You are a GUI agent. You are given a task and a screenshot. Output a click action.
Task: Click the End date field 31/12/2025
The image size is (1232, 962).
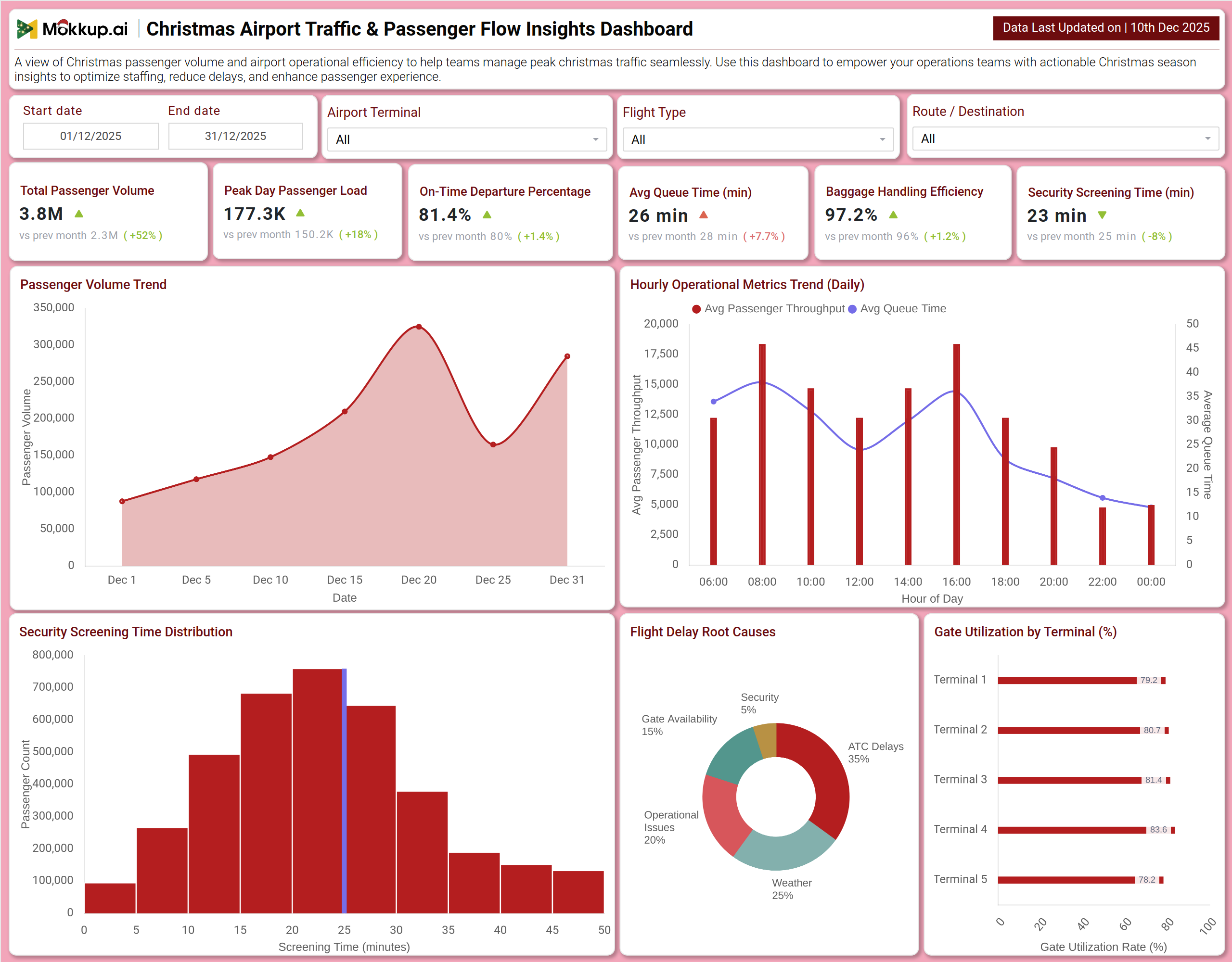236,136
